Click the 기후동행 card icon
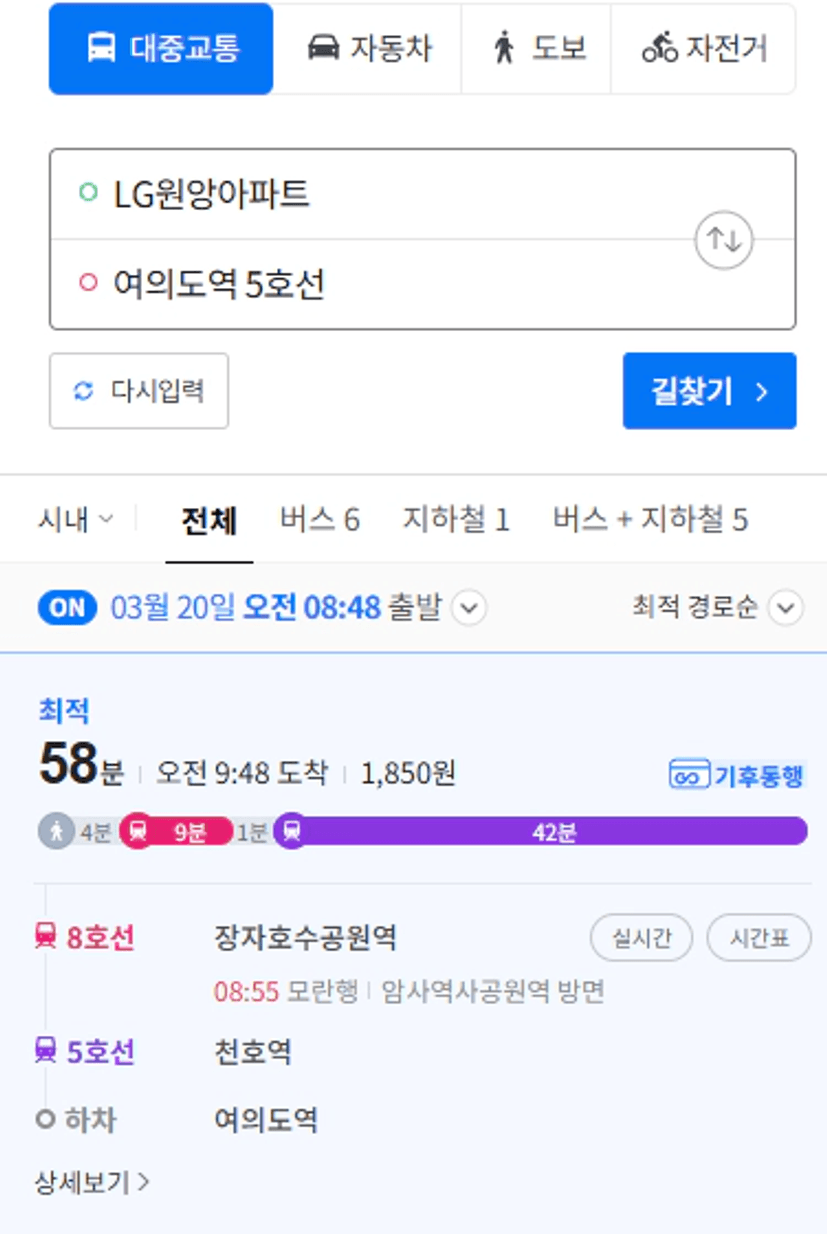The image size is (827, 1234). tap(689, 775)
